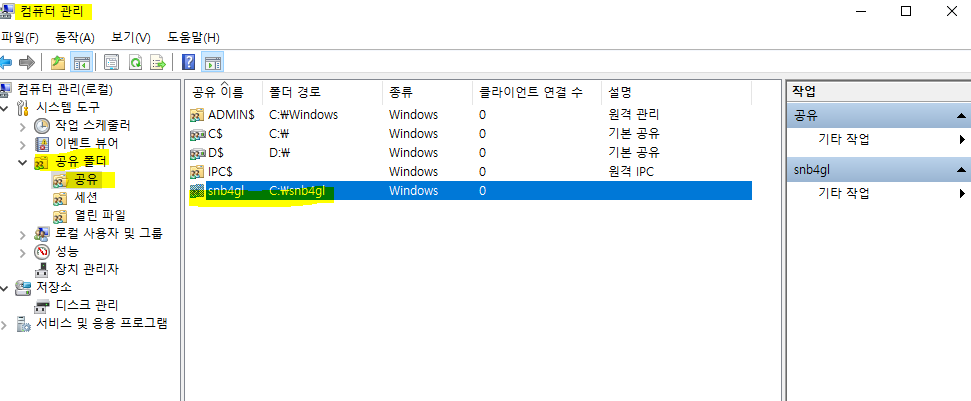Maximize the 컴퓨터 관리 window
The height and width of the screenshot is (401, 971).
(906, 11)
